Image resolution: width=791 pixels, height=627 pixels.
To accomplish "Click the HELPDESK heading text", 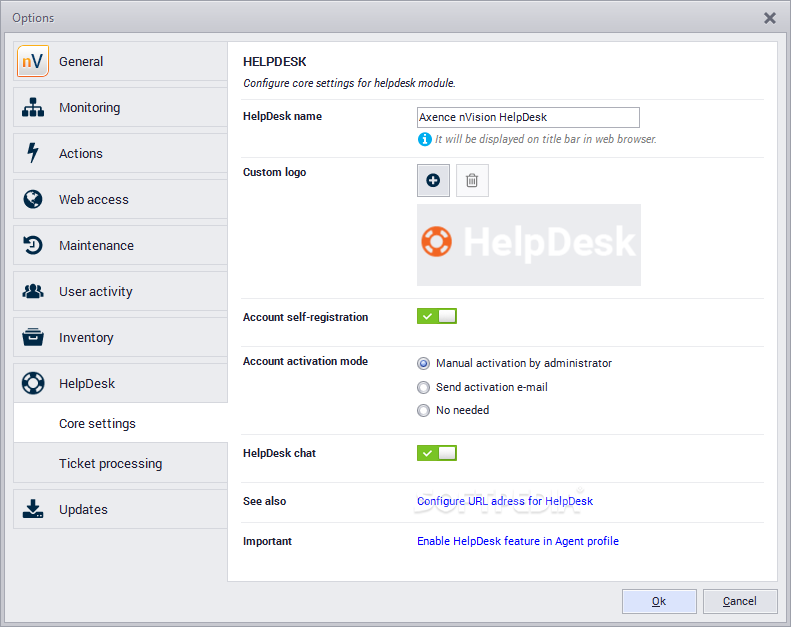I will (274, 62).
